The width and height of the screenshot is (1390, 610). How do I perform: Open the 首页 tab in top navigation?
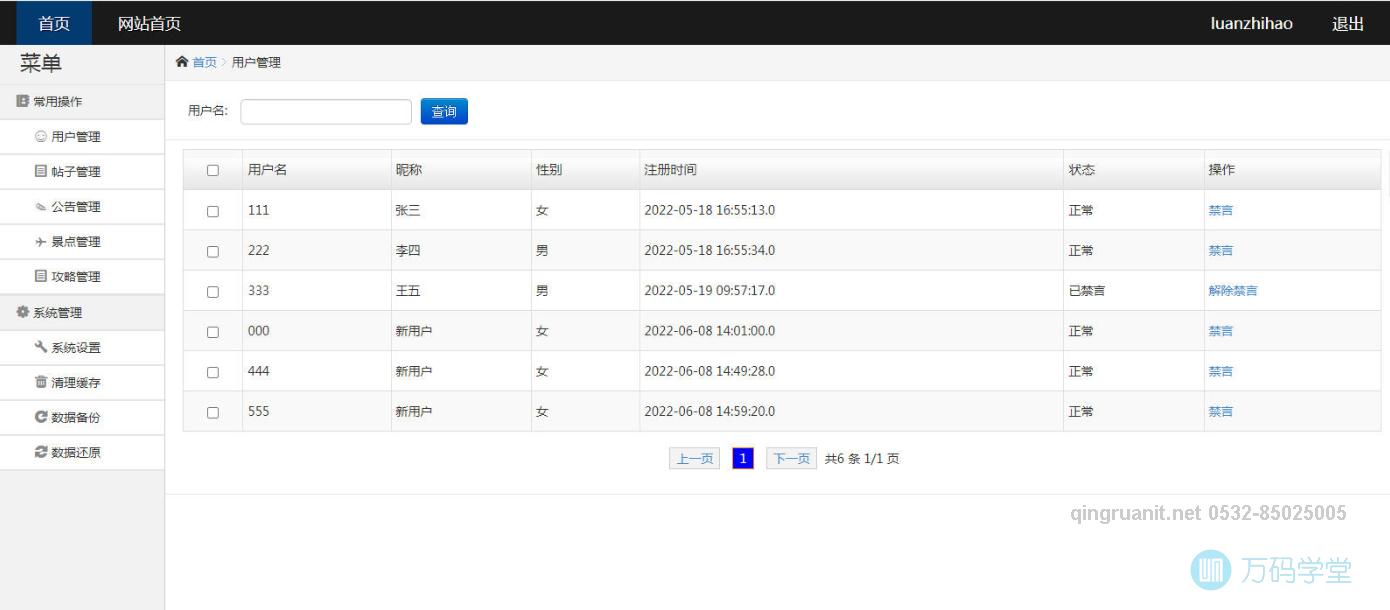coord(54,23)
